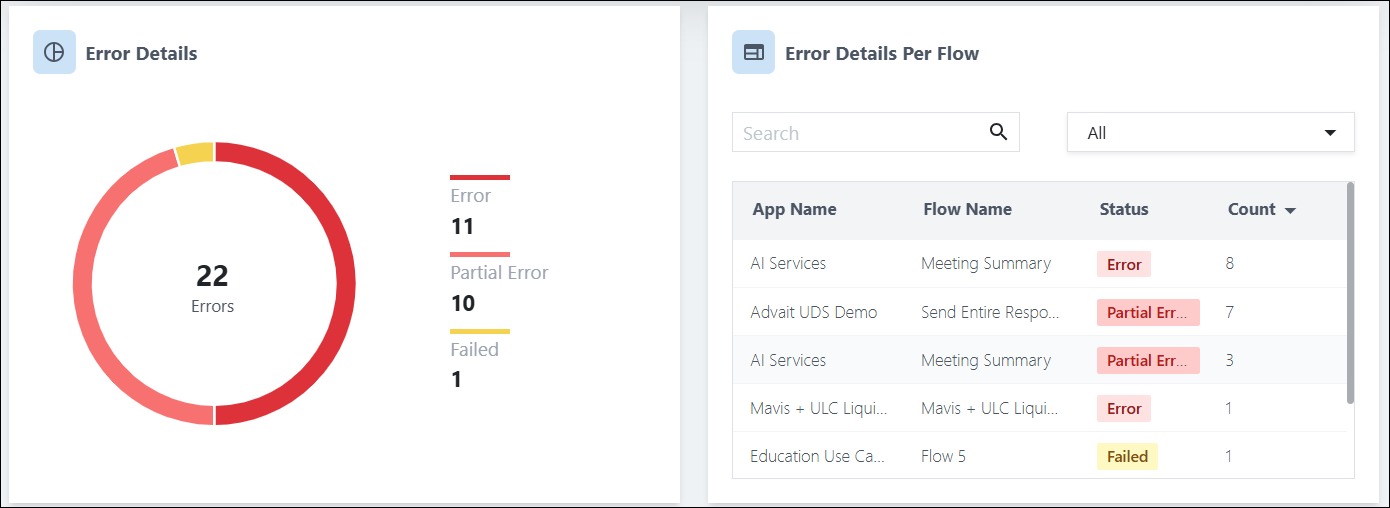Click the Error Details panel title

(141, 54)
